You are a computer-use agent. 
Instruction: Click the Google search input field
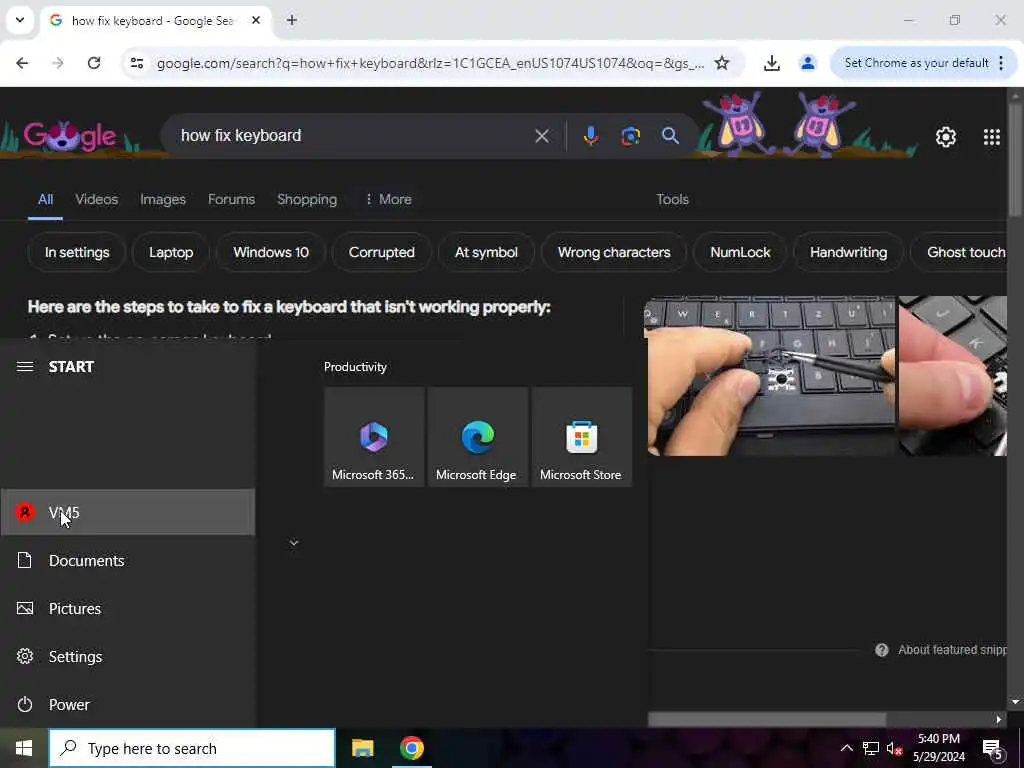click(x=353, y=136)
